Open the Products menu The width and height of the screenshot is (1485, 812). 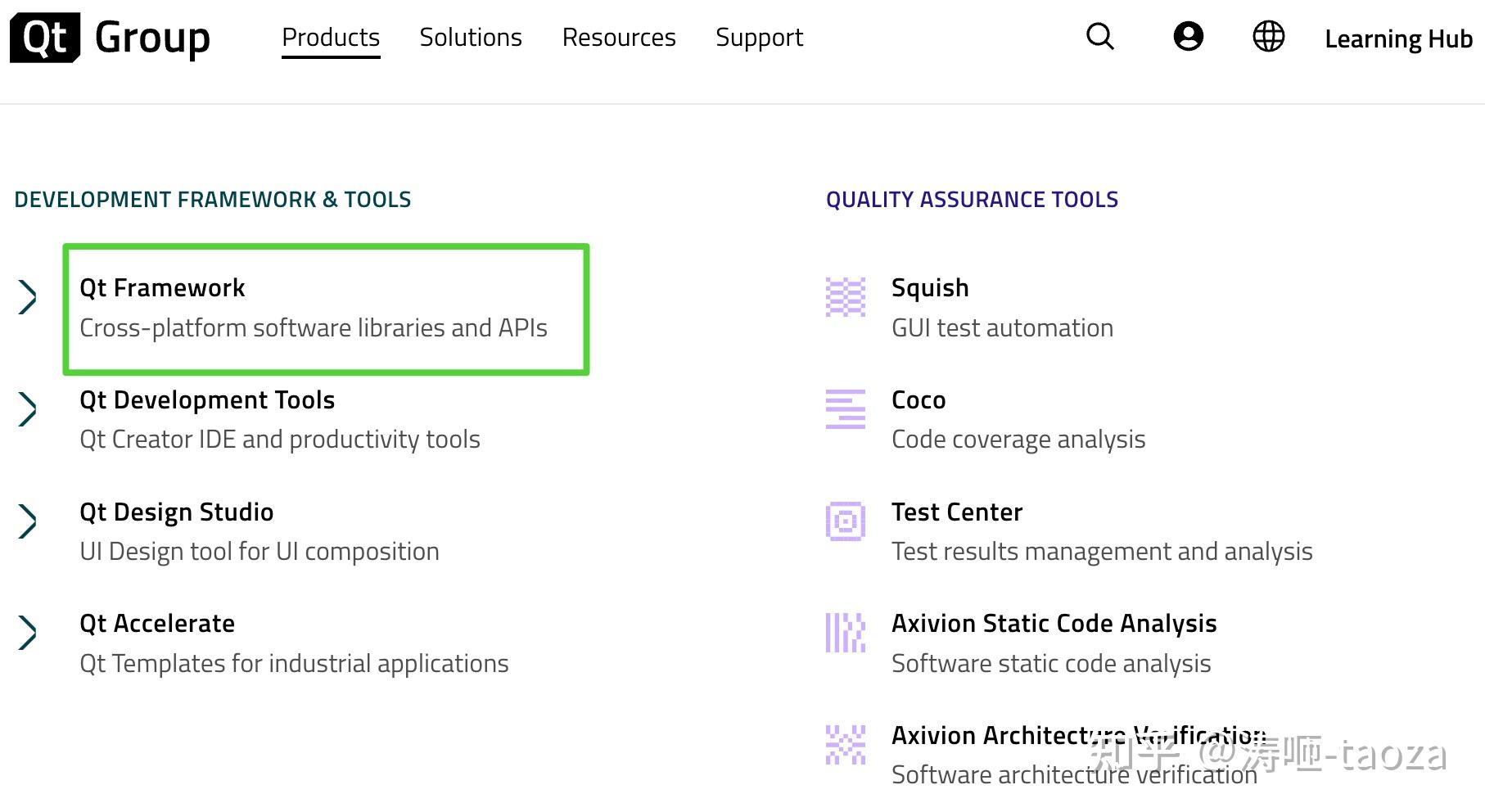331,38
